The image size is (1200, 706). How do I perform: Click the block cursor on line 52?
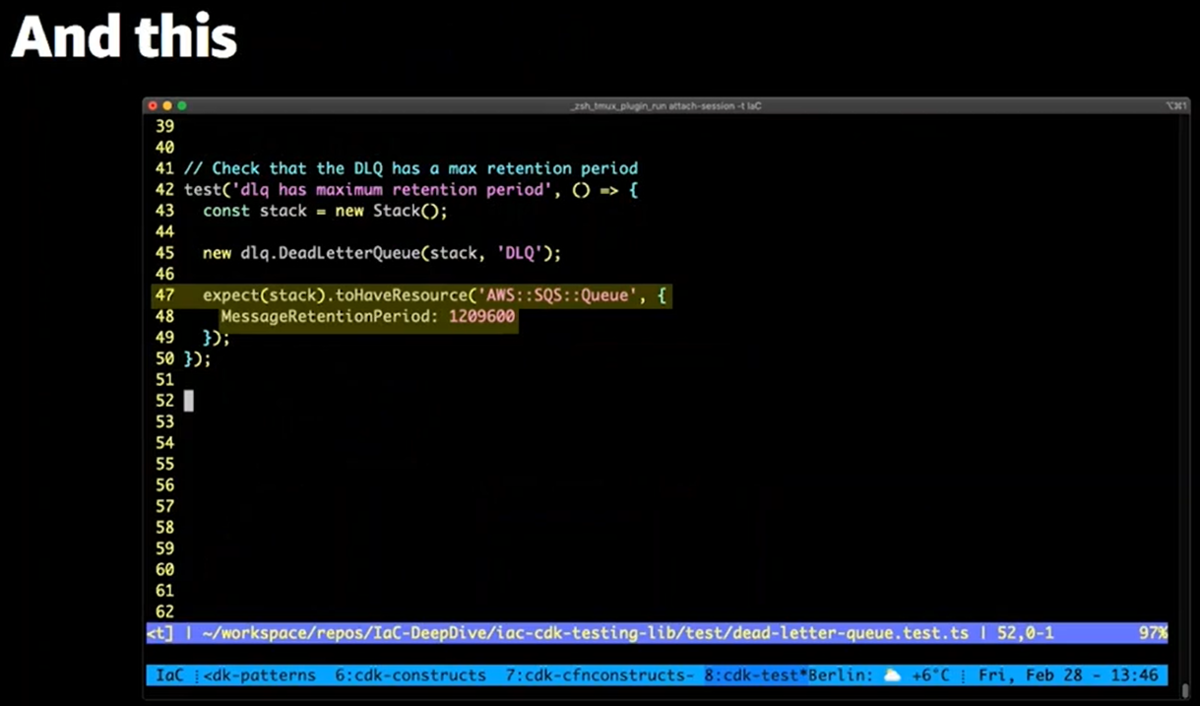189,401
